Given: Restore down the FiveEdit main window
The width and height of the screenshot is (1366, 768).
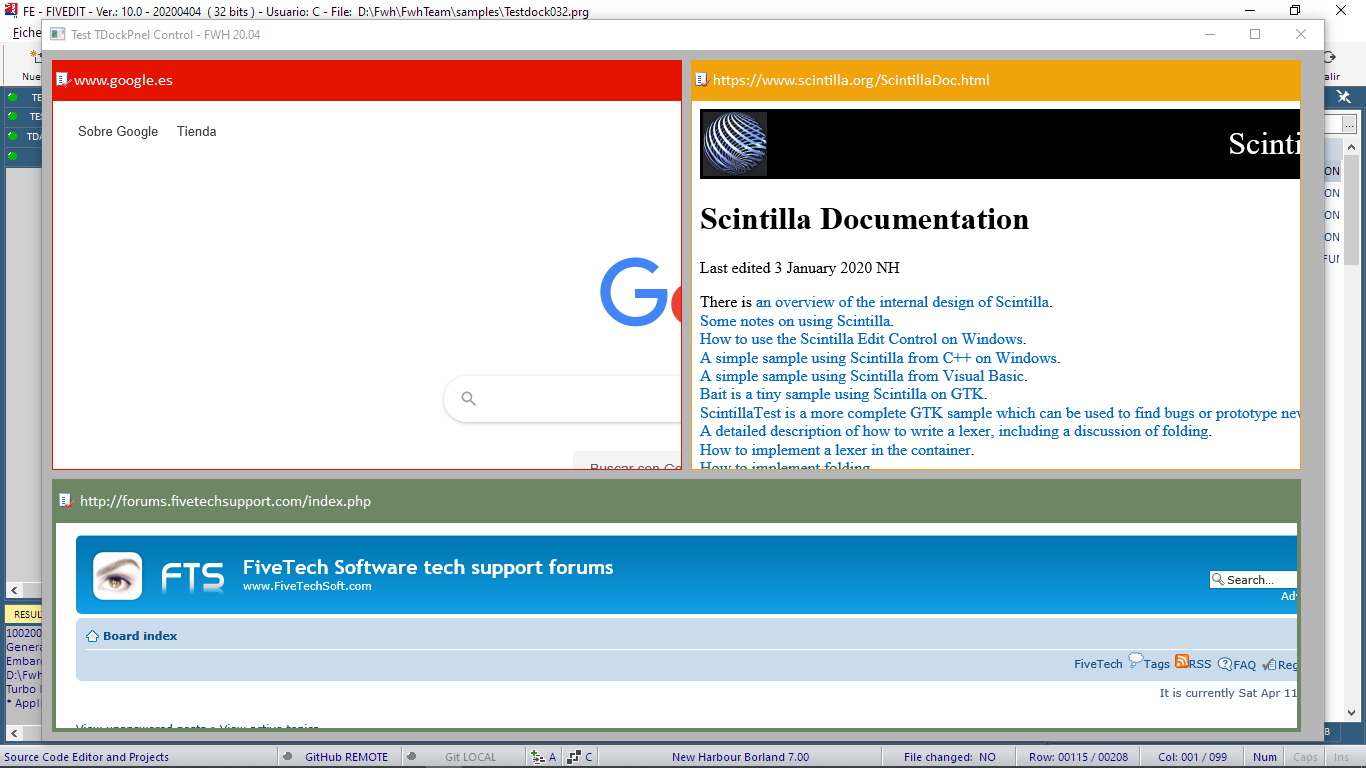Looking at the screenshot, I should coord(1295,10).
